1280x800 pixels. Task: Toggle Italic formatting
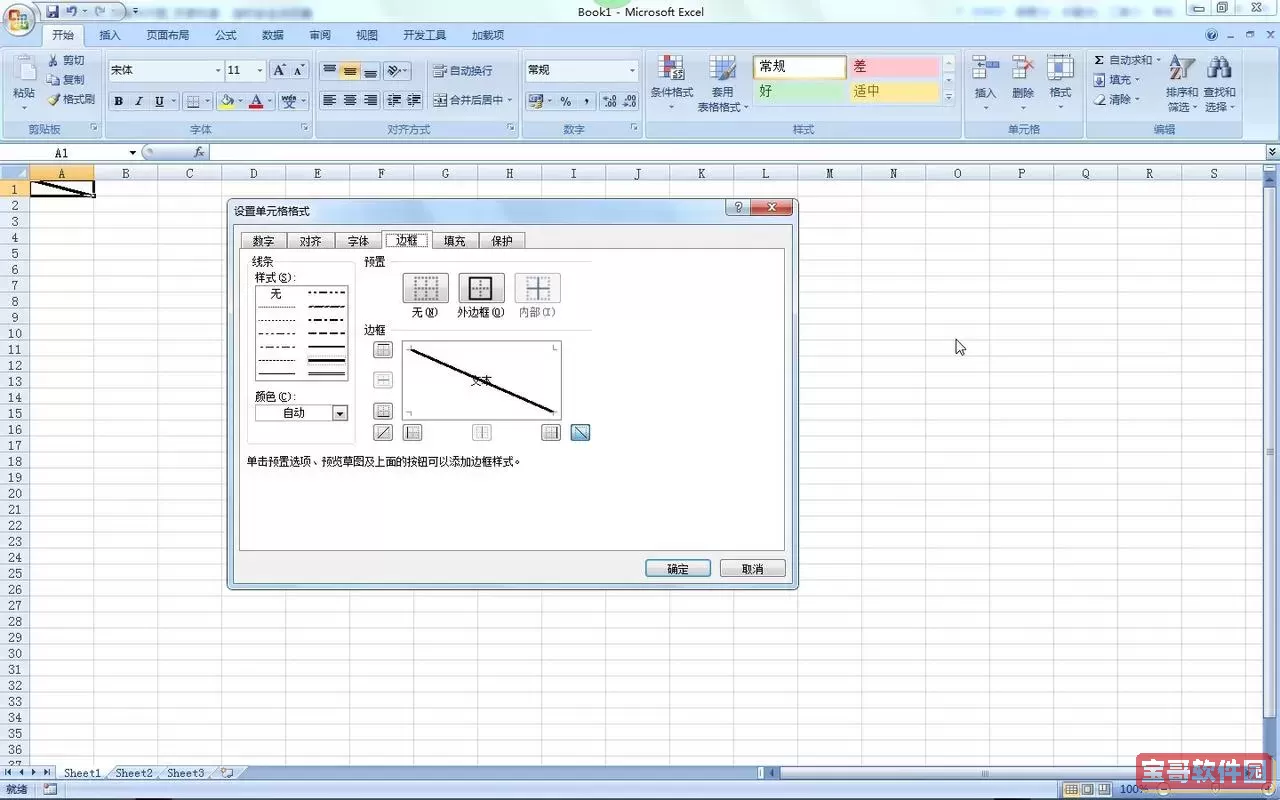pos(139,101)
